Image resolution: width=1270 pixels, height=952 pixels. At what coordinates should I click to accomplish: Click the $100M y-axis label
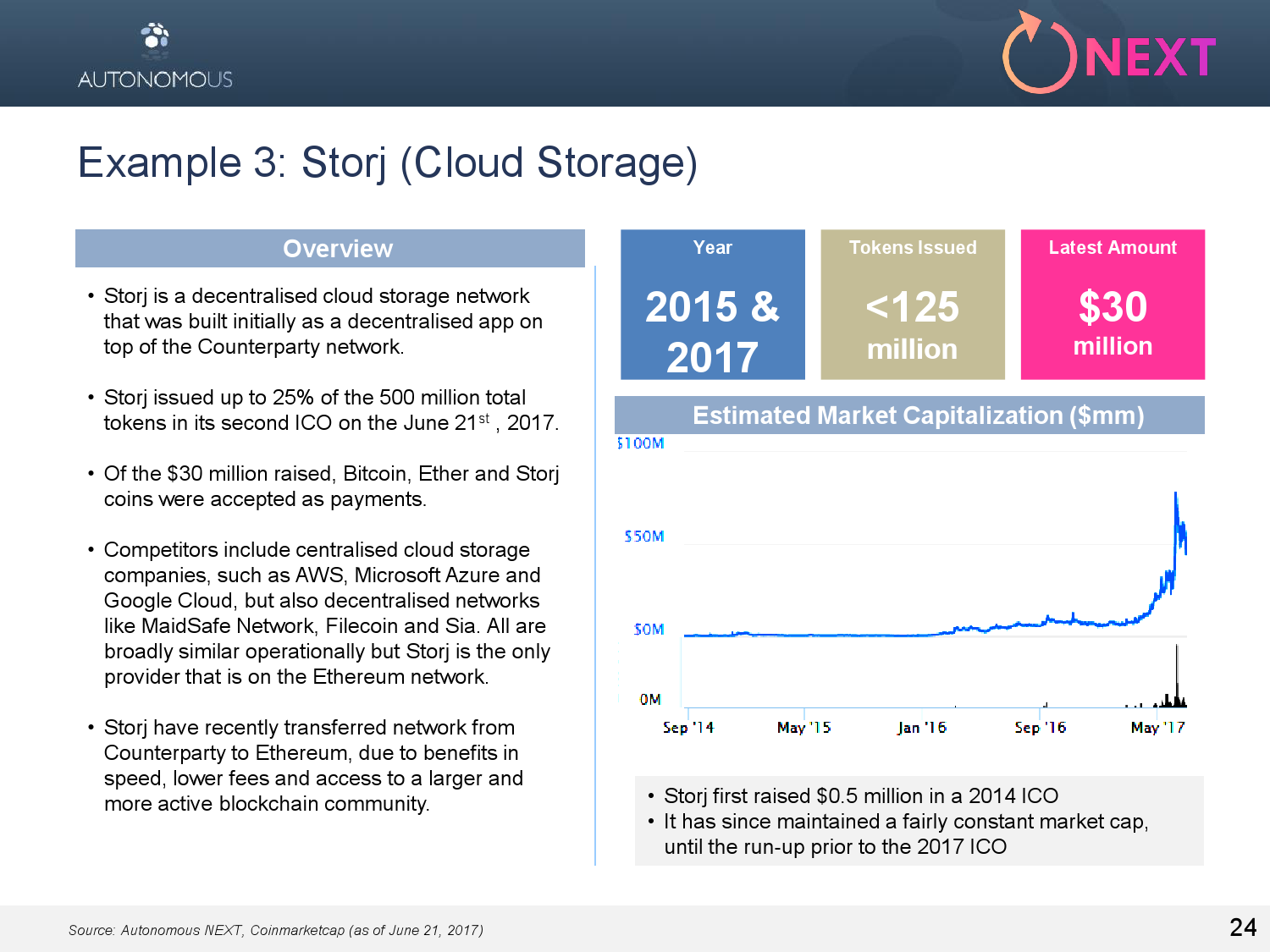[x=641, y=443]
